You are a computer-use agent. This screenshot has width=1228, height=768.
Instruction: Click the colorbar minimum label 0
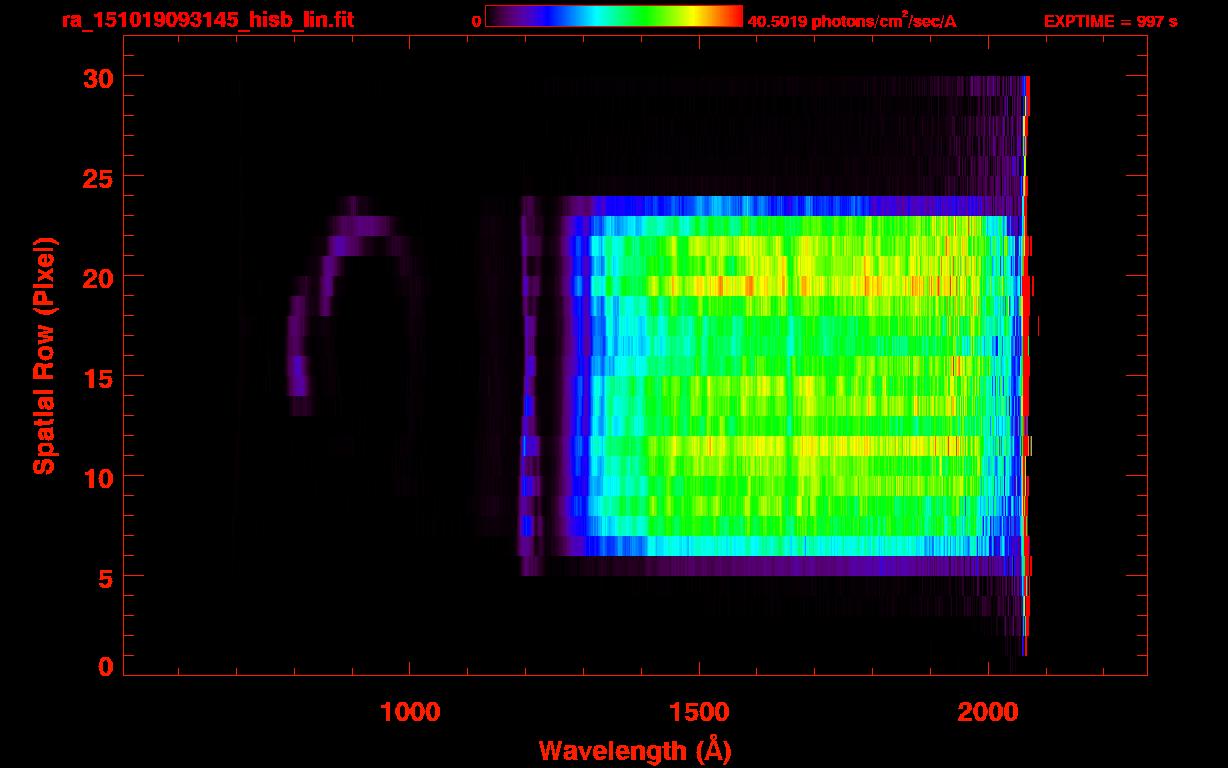click(x=476, y=21)
